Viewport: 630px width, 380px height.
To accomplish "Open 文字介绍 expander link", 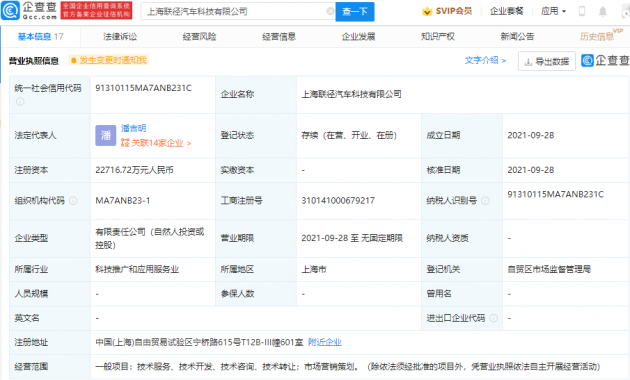I will (485, 60).
